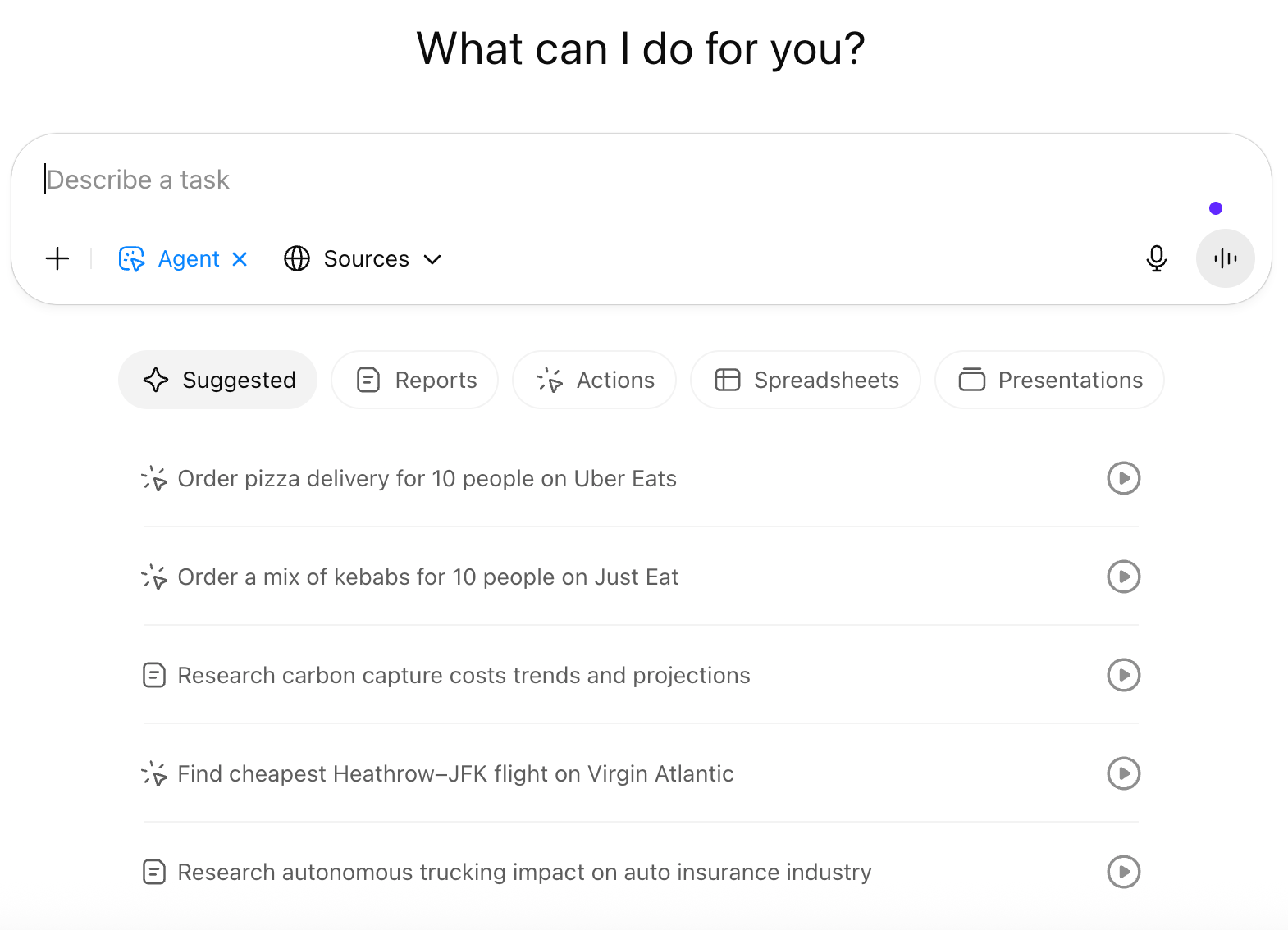This screenshot has width=1288, height=930.
Task: Switch to the Reports tab
Action: (x=415, y=380)
